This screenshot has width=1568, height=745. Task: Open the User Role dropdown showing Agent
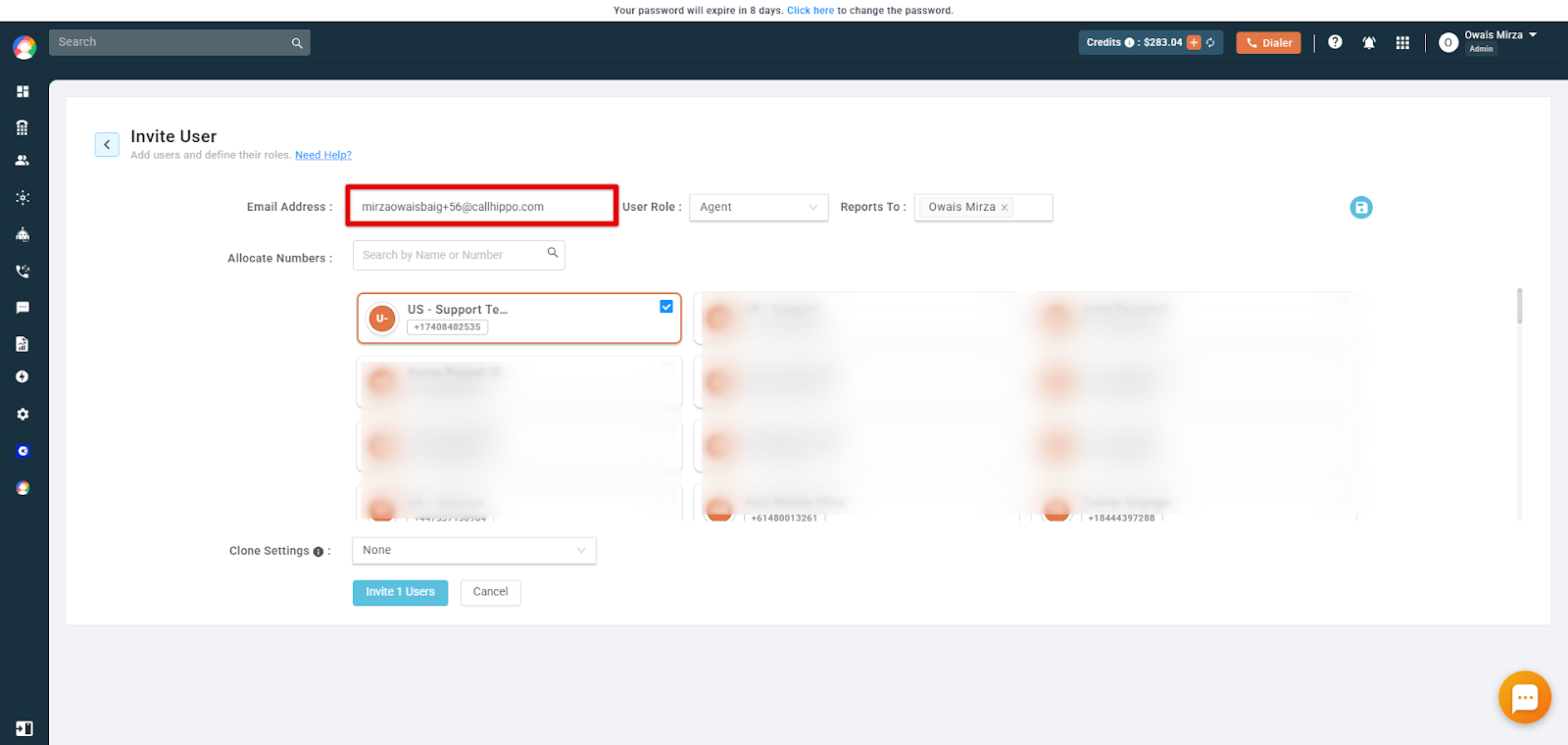point(759,208)
